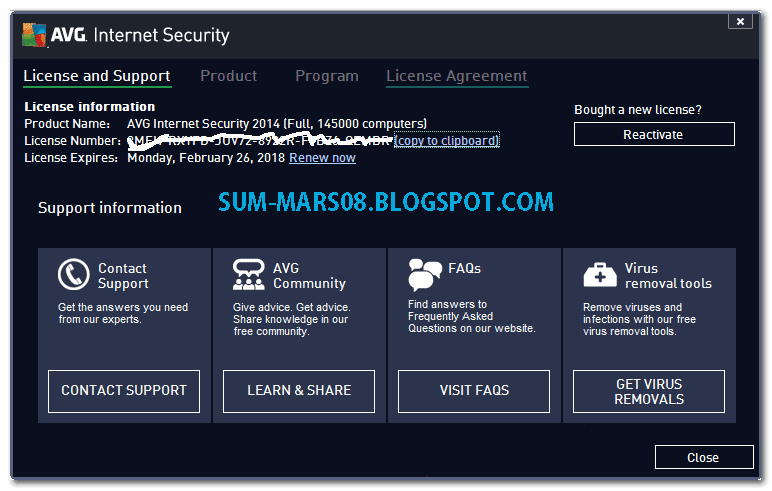772x491 pixels.
Task: Click 'Give advice. Get advice.' description
Action: coord(291,319)
